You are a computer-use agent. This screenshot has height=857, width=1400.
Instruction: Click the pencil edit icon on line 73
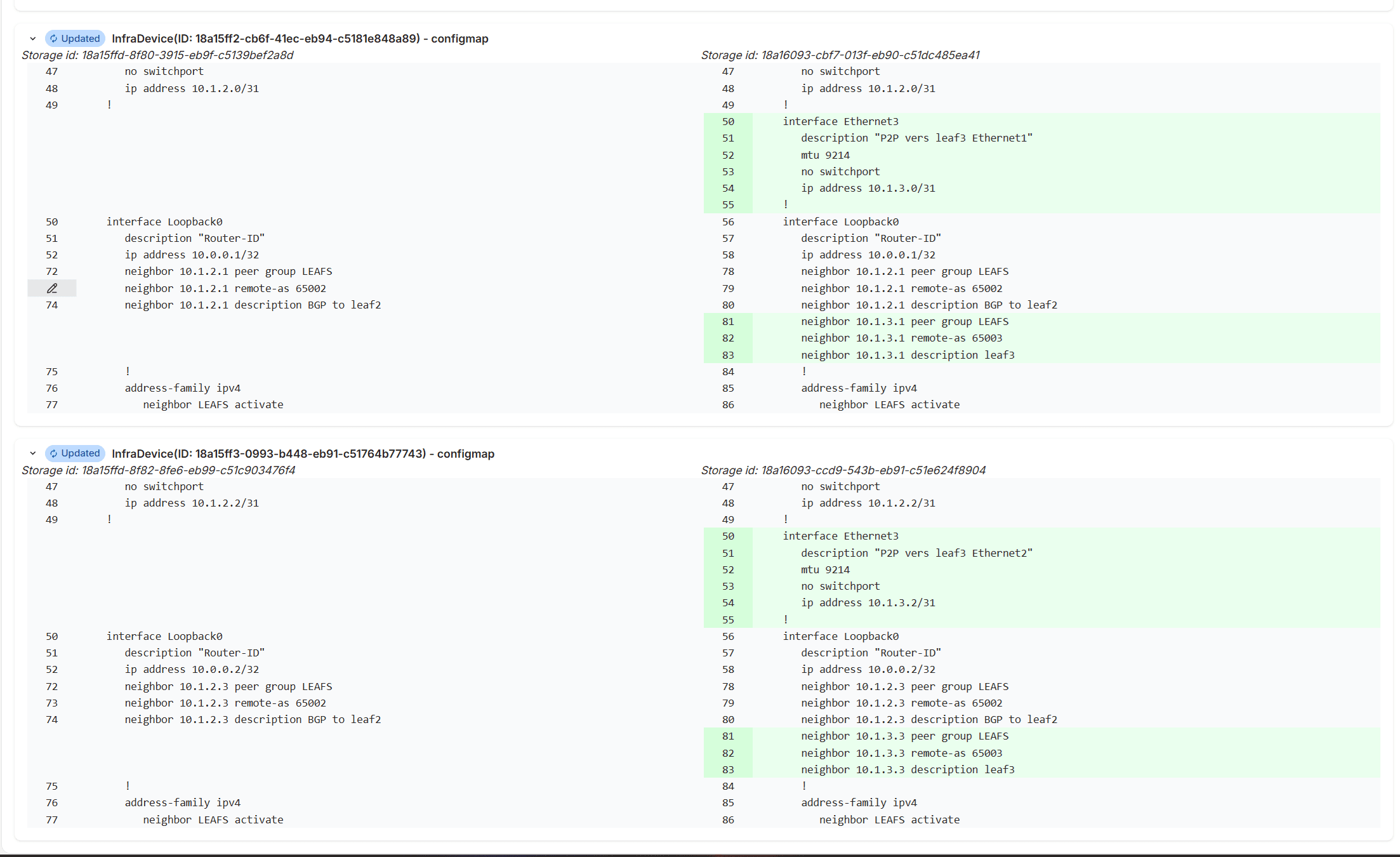click(x=52, y=288)
